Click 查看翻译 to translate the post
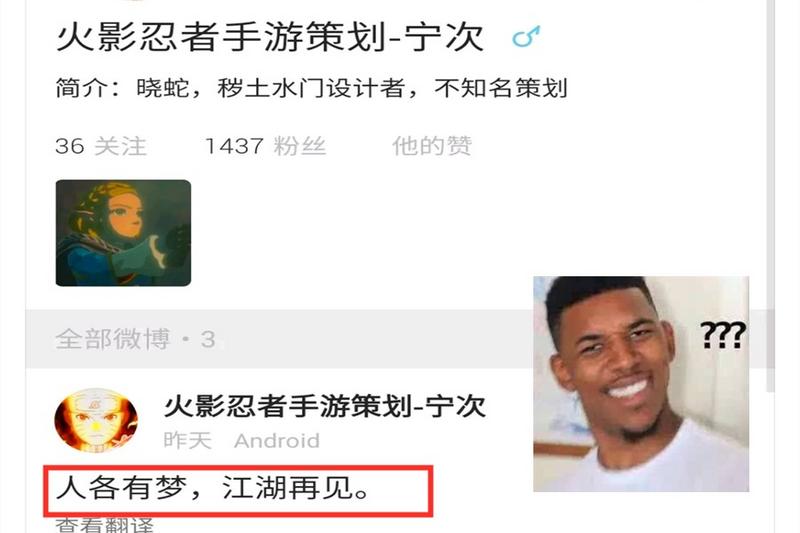 (105, 525)
